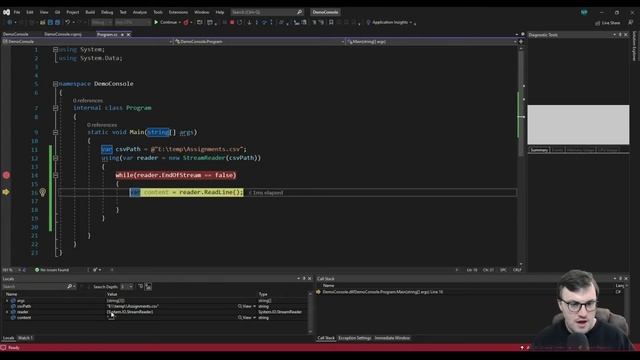Click the Save All toolbar icon

click(x=58, y=22)
